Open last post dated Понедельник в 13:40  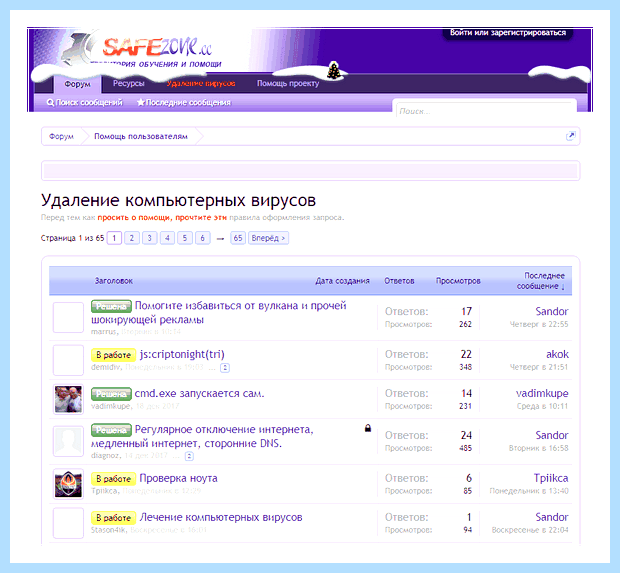(x=529, y=491)
